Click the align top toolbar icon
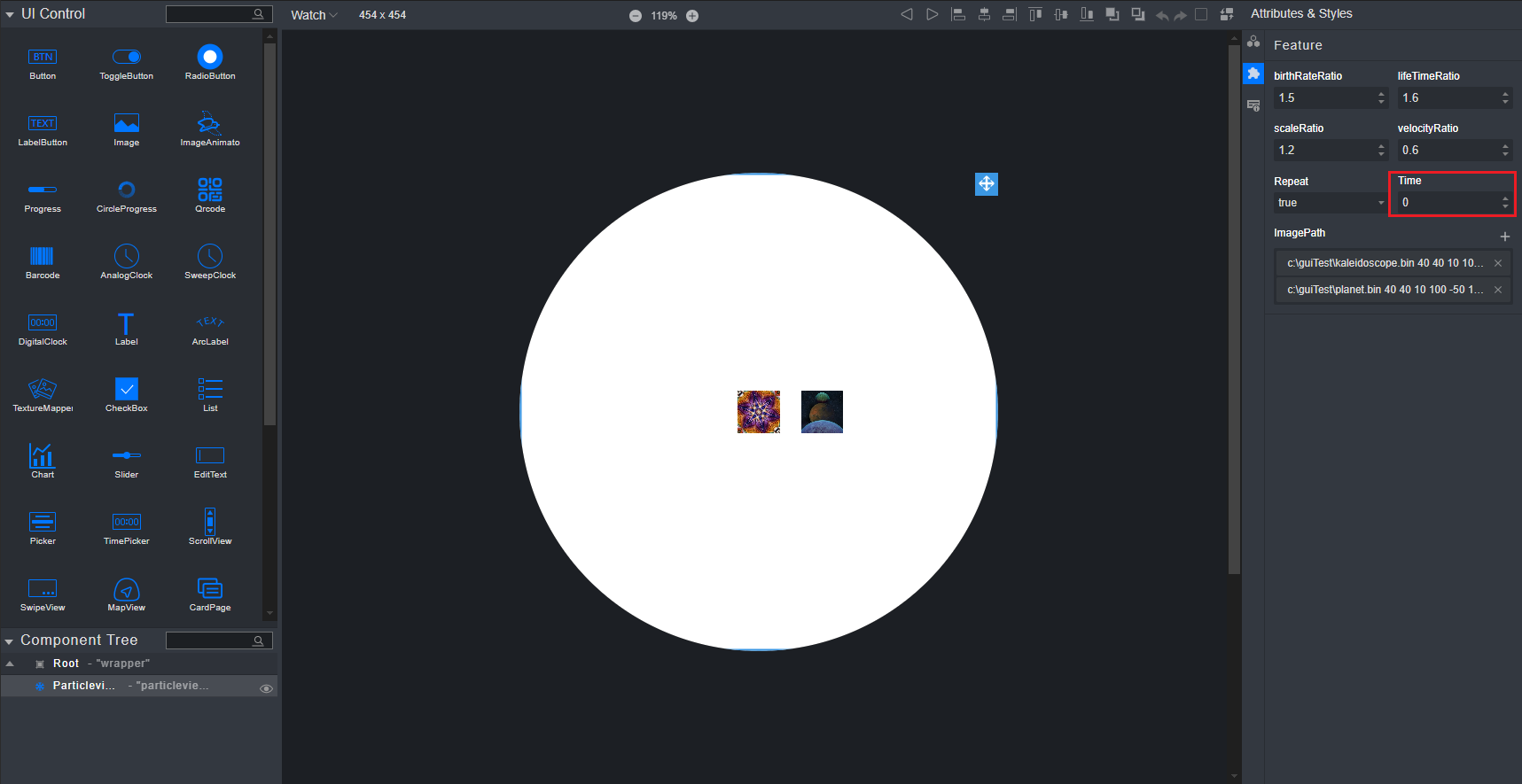Image resolution: width=1522 pixels, height=784 pixels. (1035, 14)
